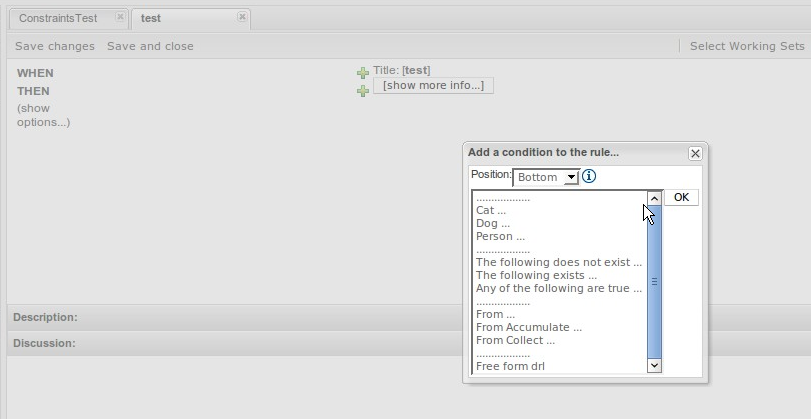Click green plus icon beside THEN row
The image size is (811, 419).
tap(363, 91)
